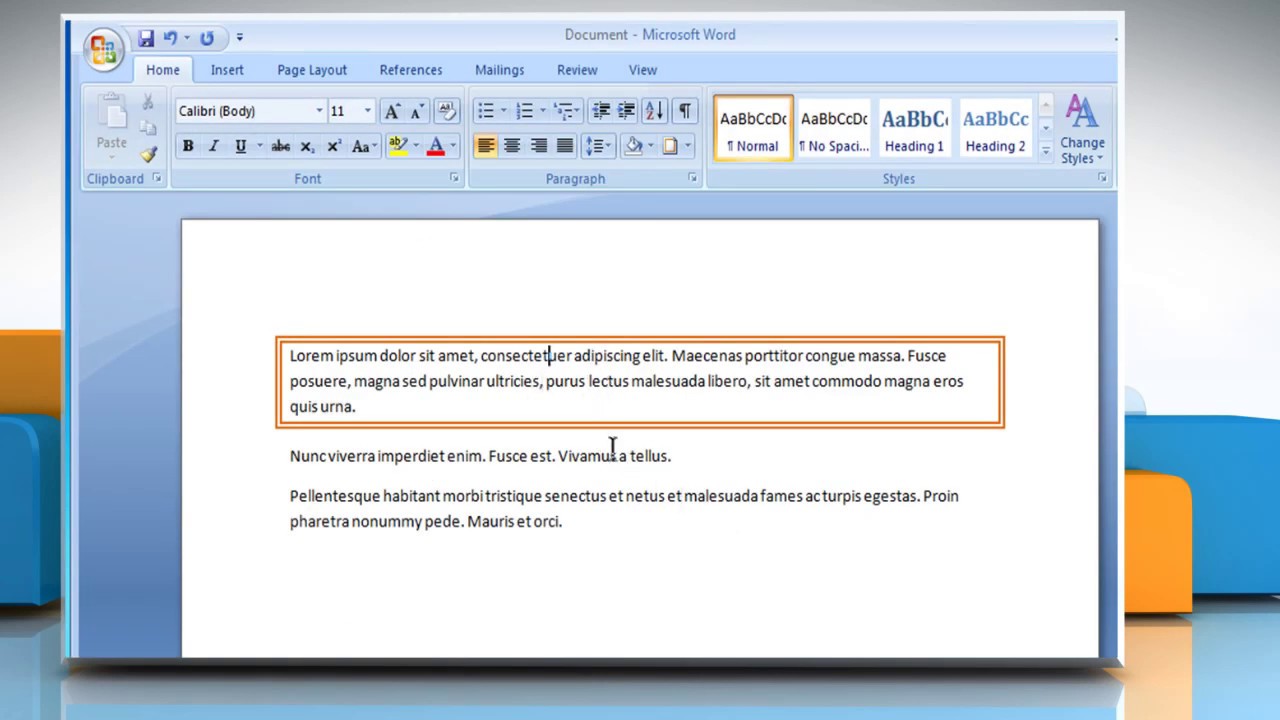The width and height of the screenshot is (1280, 720).
Task: Clear formatting with the eraser icon
Action: tap(447, 111)
